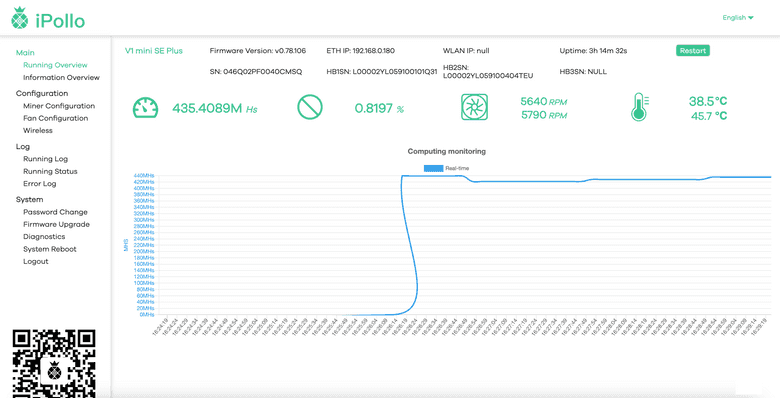Click Logout in the sidebar
Image resolution: width=780 pixels, height=398 pixels.
pos(36,262)
